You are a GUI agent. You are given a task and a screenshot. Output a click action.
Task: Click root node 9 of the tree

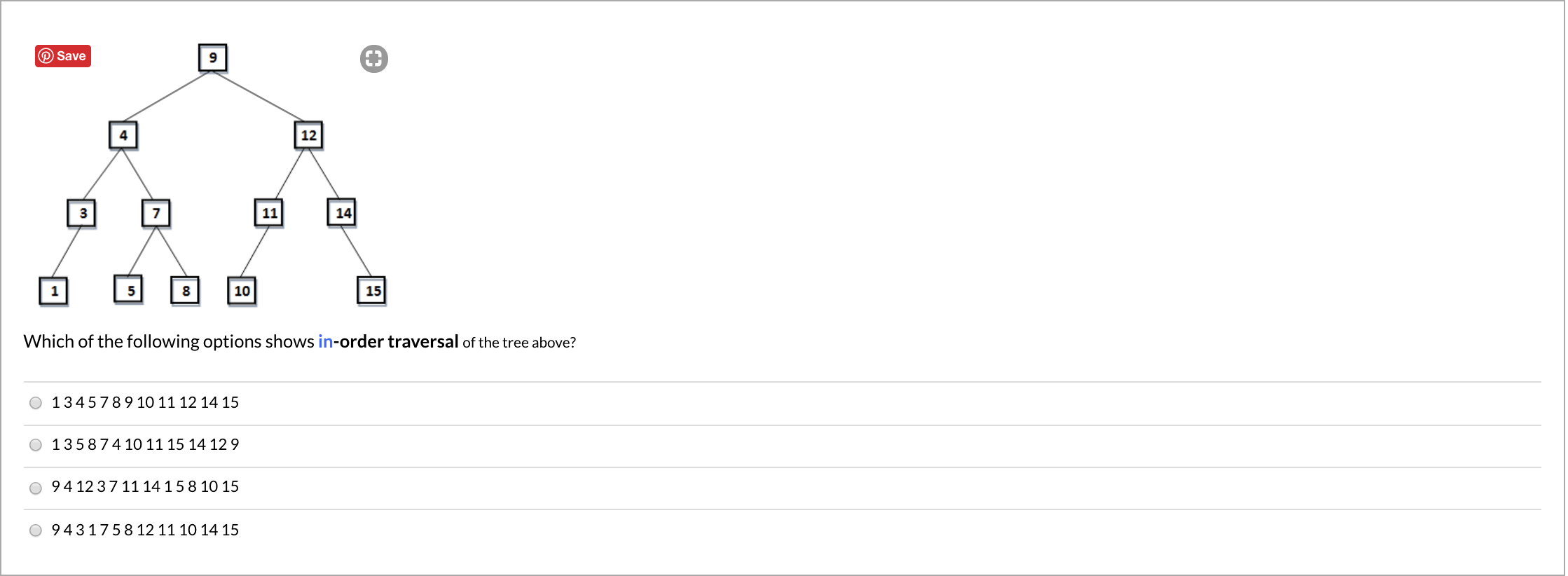coord(213,57)
